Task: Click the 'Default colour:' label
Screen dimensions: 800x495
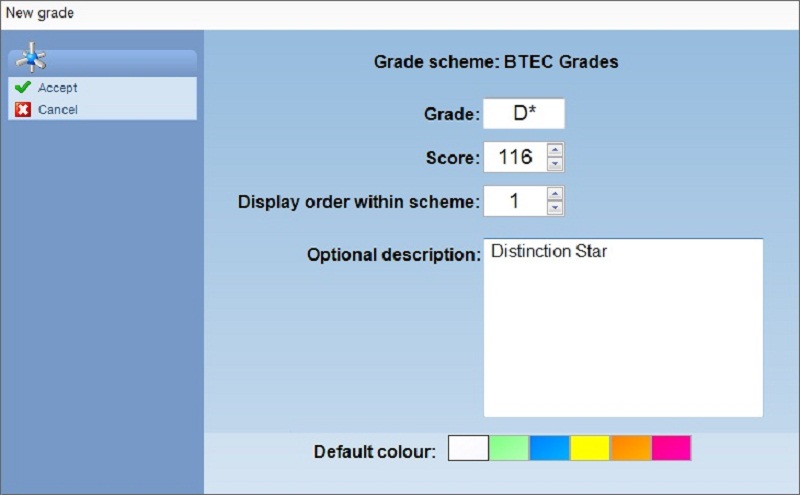Action: point(374,452)
